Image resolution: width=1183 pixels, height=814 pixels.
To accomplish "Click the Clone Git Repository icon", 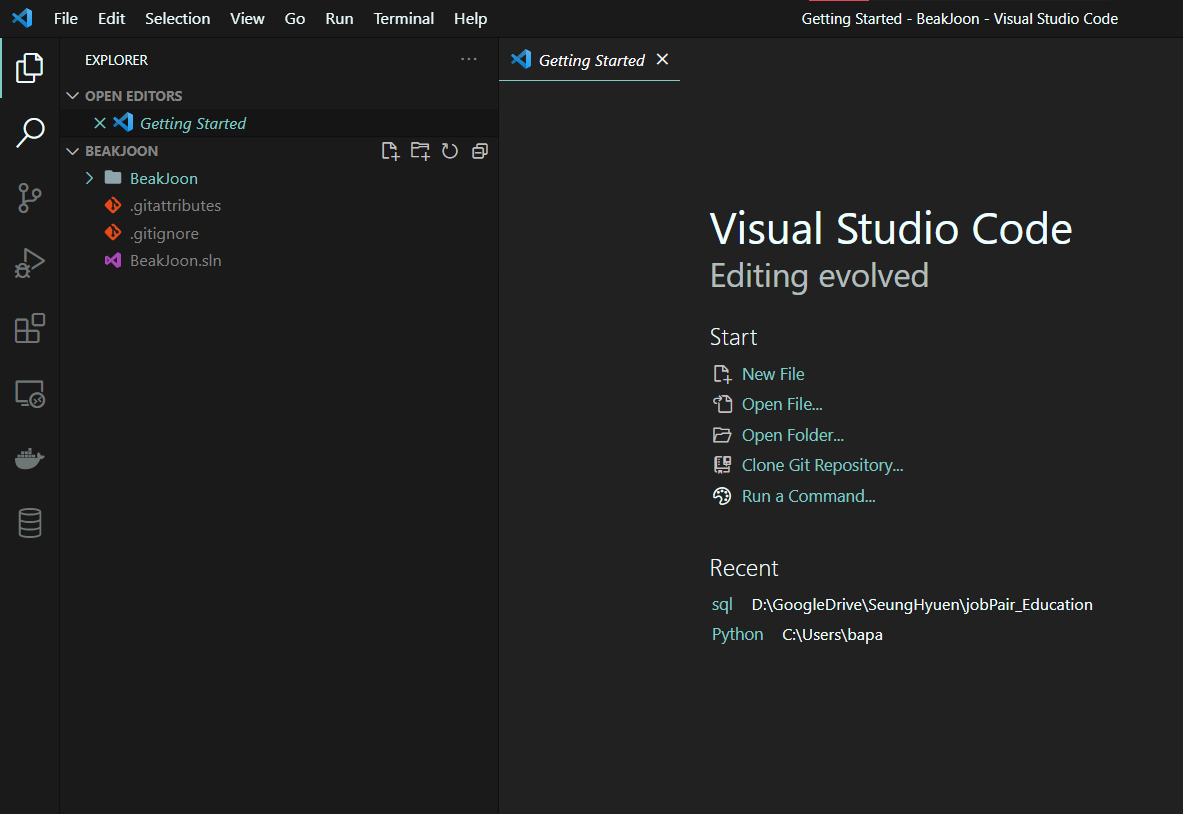I will (x=722, y=465).
